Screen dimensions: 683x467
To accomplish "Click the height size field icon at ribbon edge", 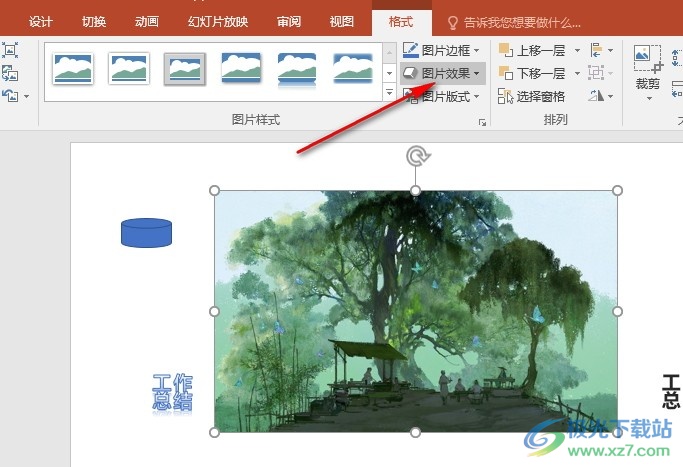I will pos(677,58).
